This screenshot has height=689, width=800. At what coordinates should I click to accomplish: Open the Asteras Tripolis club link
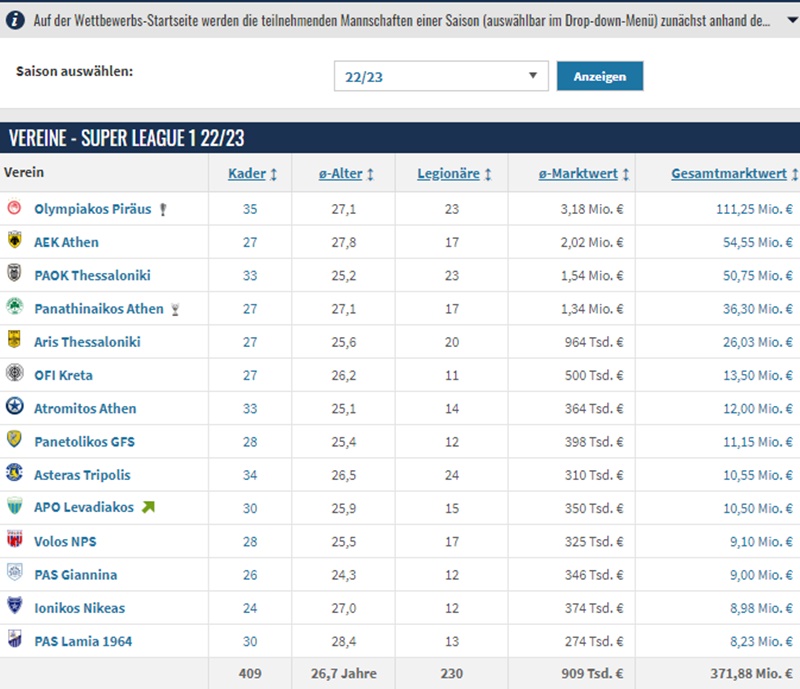click(x=82, y=475)
